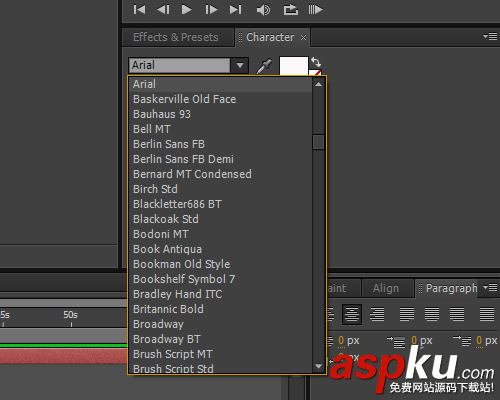Image resolution: width=500 pixels, height=400 pixels.
Task: Select the Berlin Sans FB font
Action: 220,144
